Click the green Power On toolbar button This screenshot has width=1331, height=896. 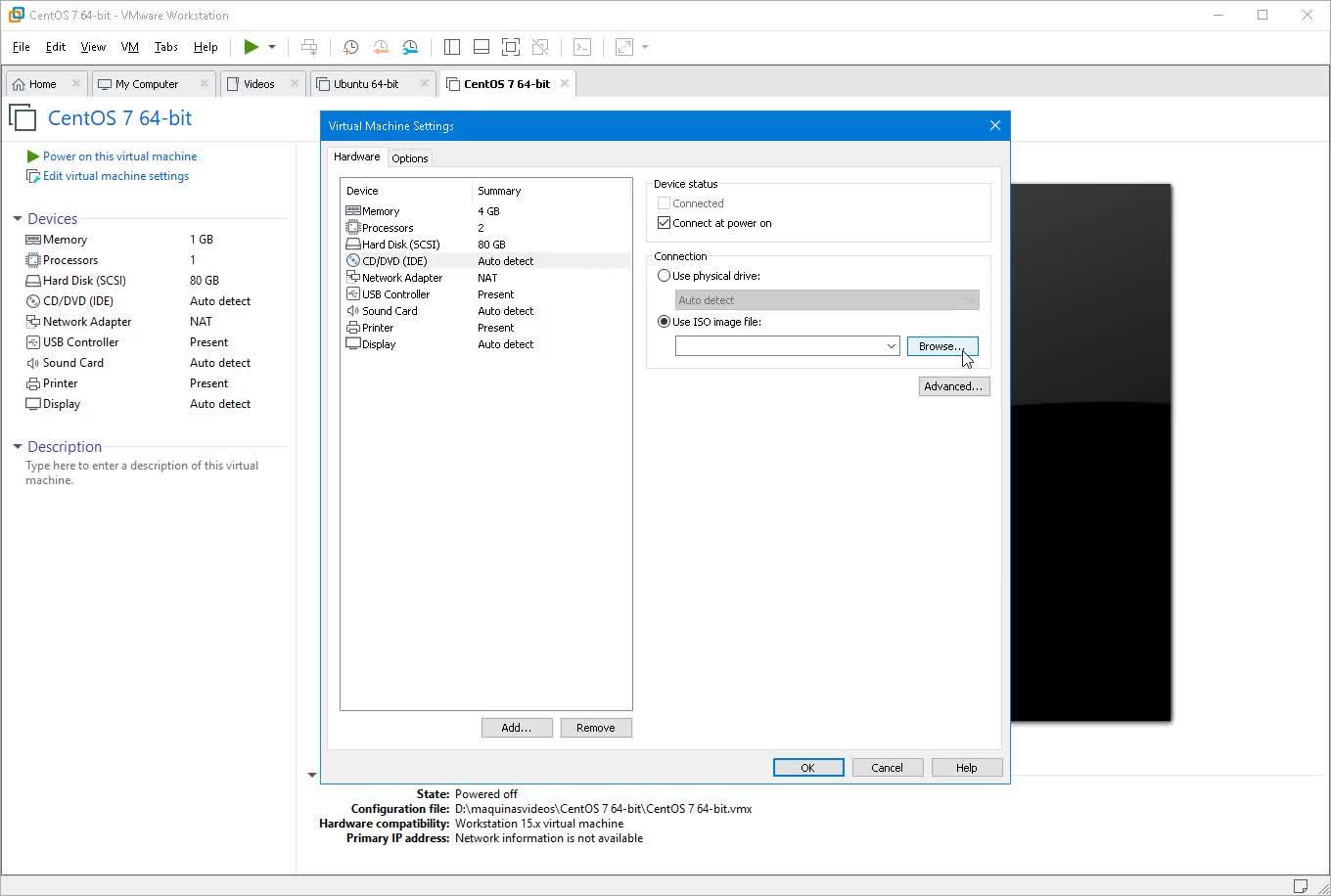pyautogui.click(x=252, y=47)
